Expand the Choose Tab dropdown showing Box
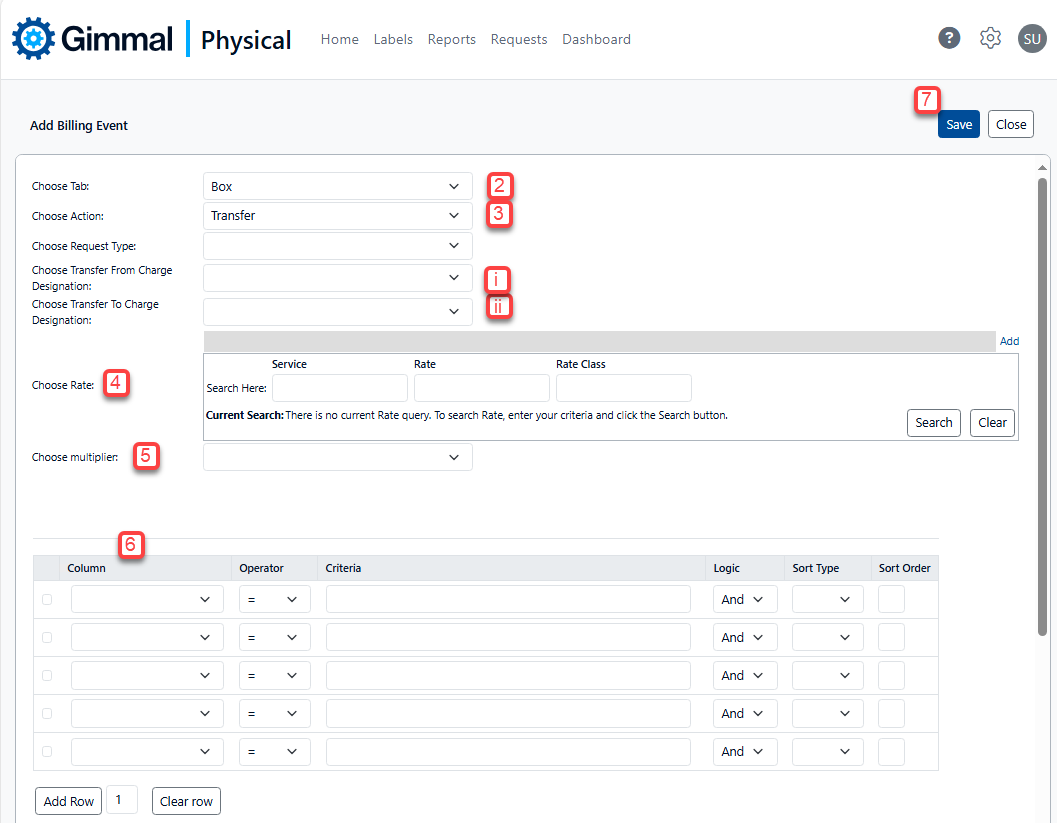Image resolution: width=1057 pixels, height=823 pixels. (337, 187)
